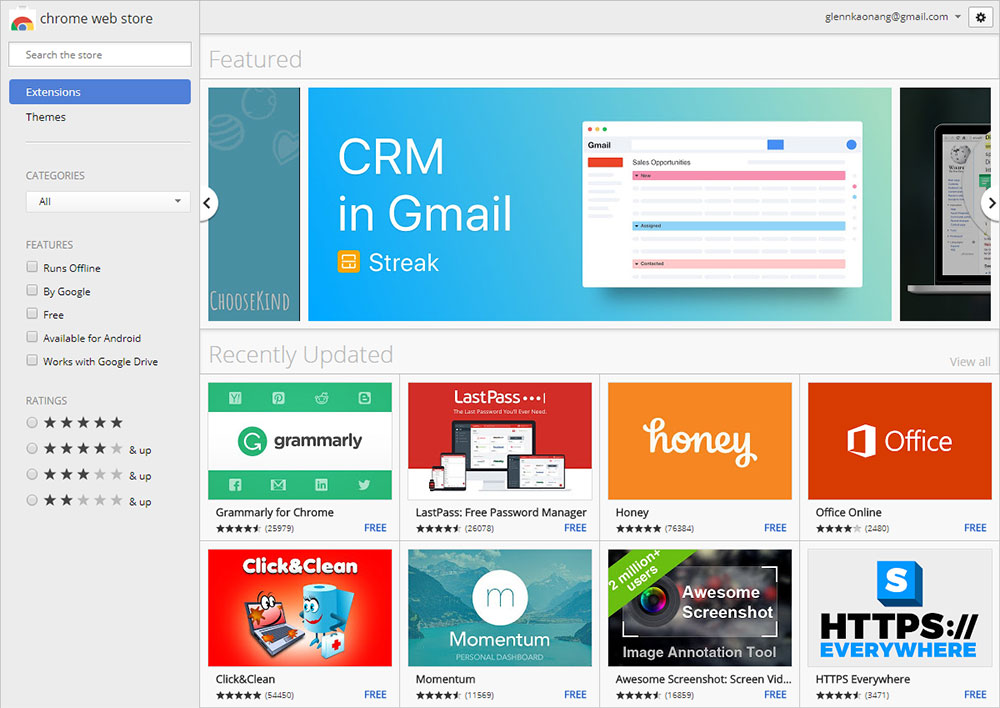The image size is (1000, 708).
Task: Click View all for Recently Updated
Action: [970, 362]
